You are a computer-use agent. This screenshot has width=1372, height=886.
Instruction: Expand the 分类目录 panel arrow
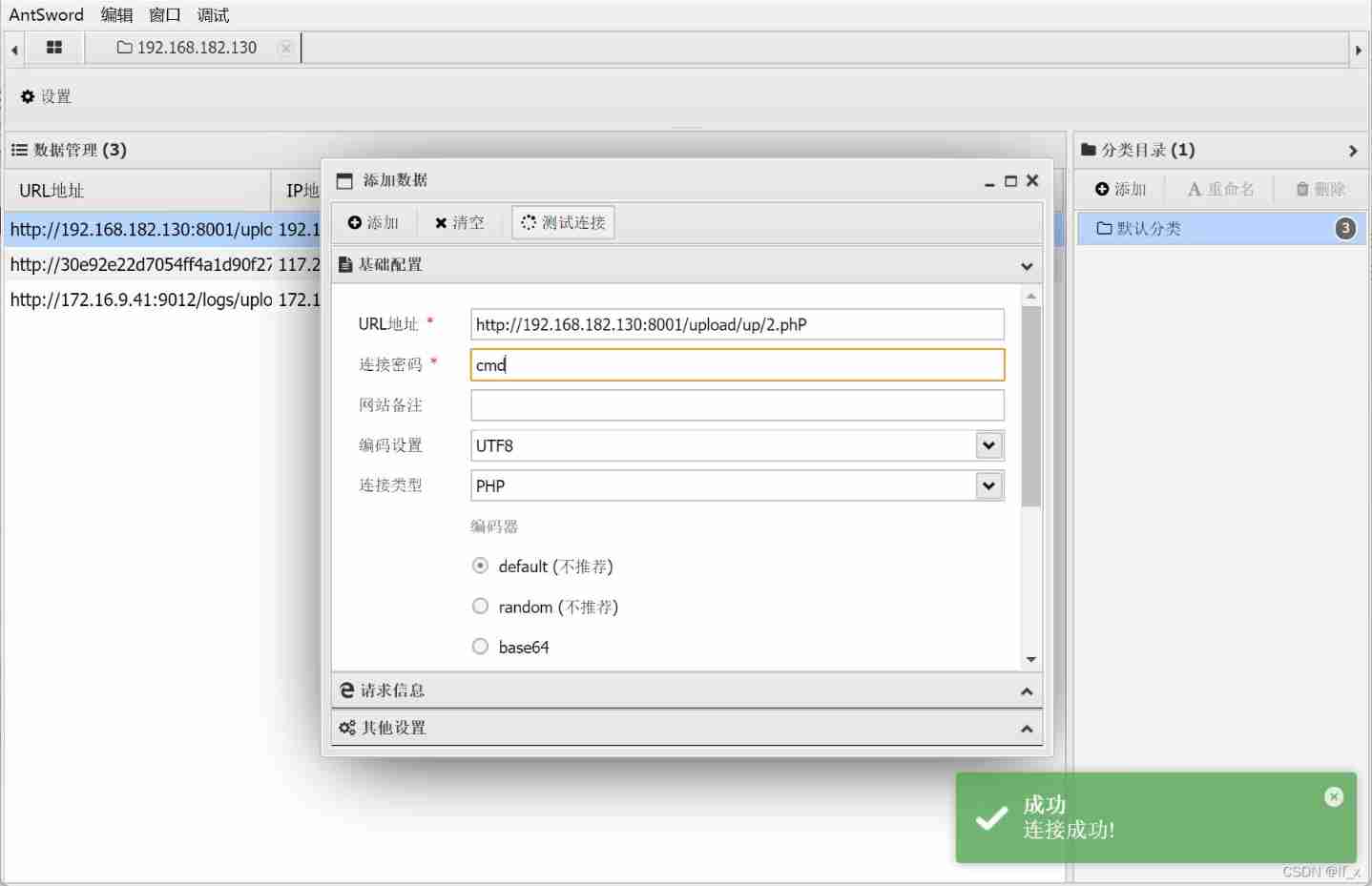click(1353, 151)
